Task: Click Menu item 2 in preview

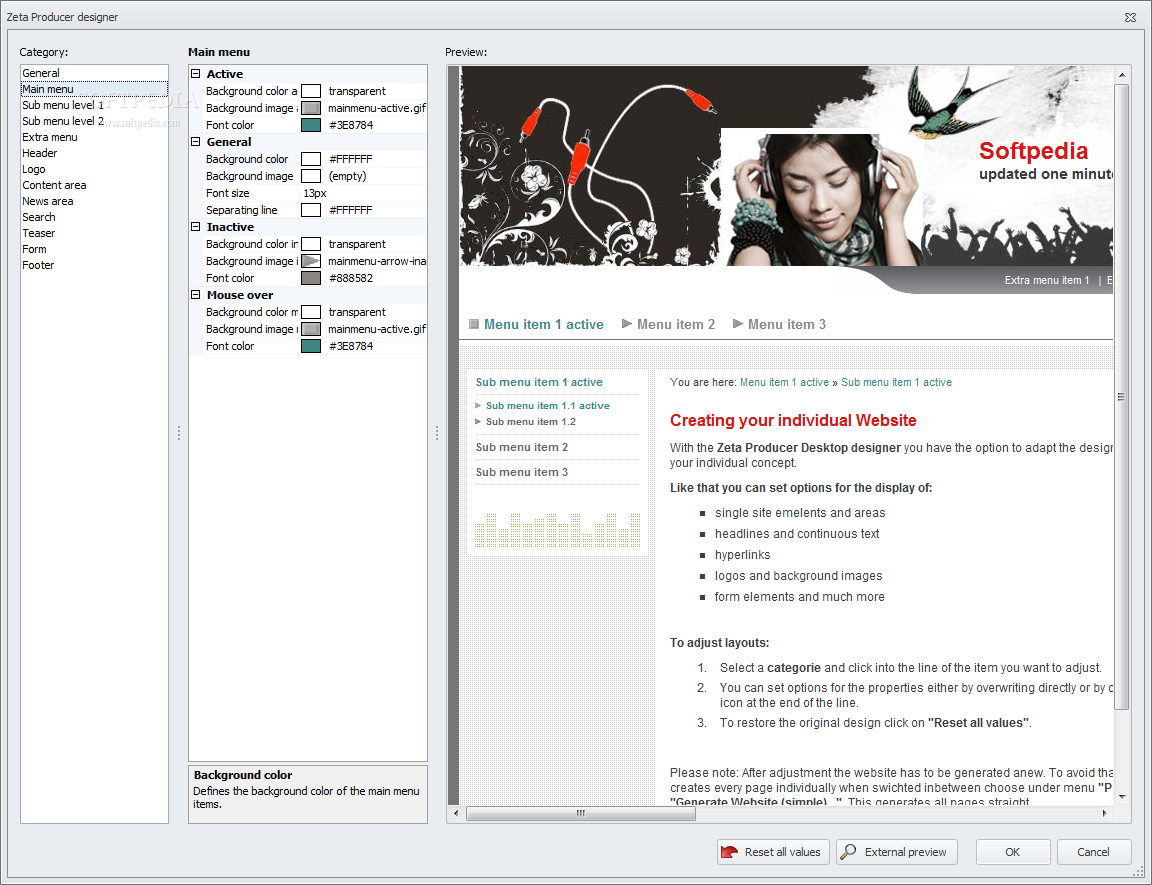Action: coord(675,325)
